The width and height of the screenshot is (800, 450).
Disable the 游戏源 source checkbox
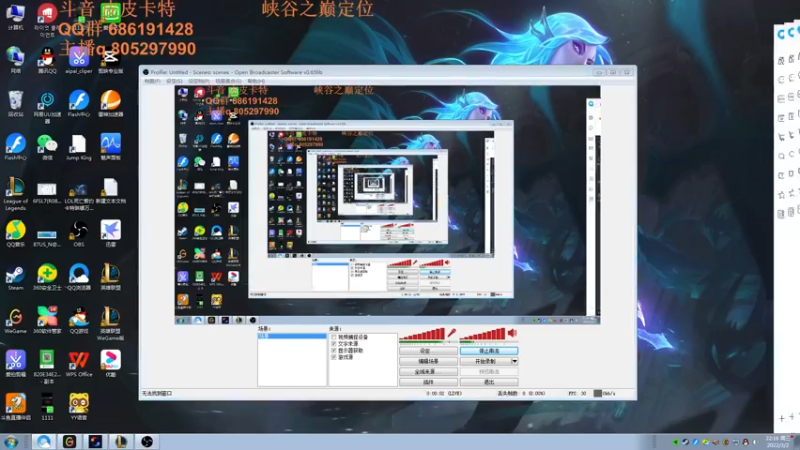click(x=334, y=358)
